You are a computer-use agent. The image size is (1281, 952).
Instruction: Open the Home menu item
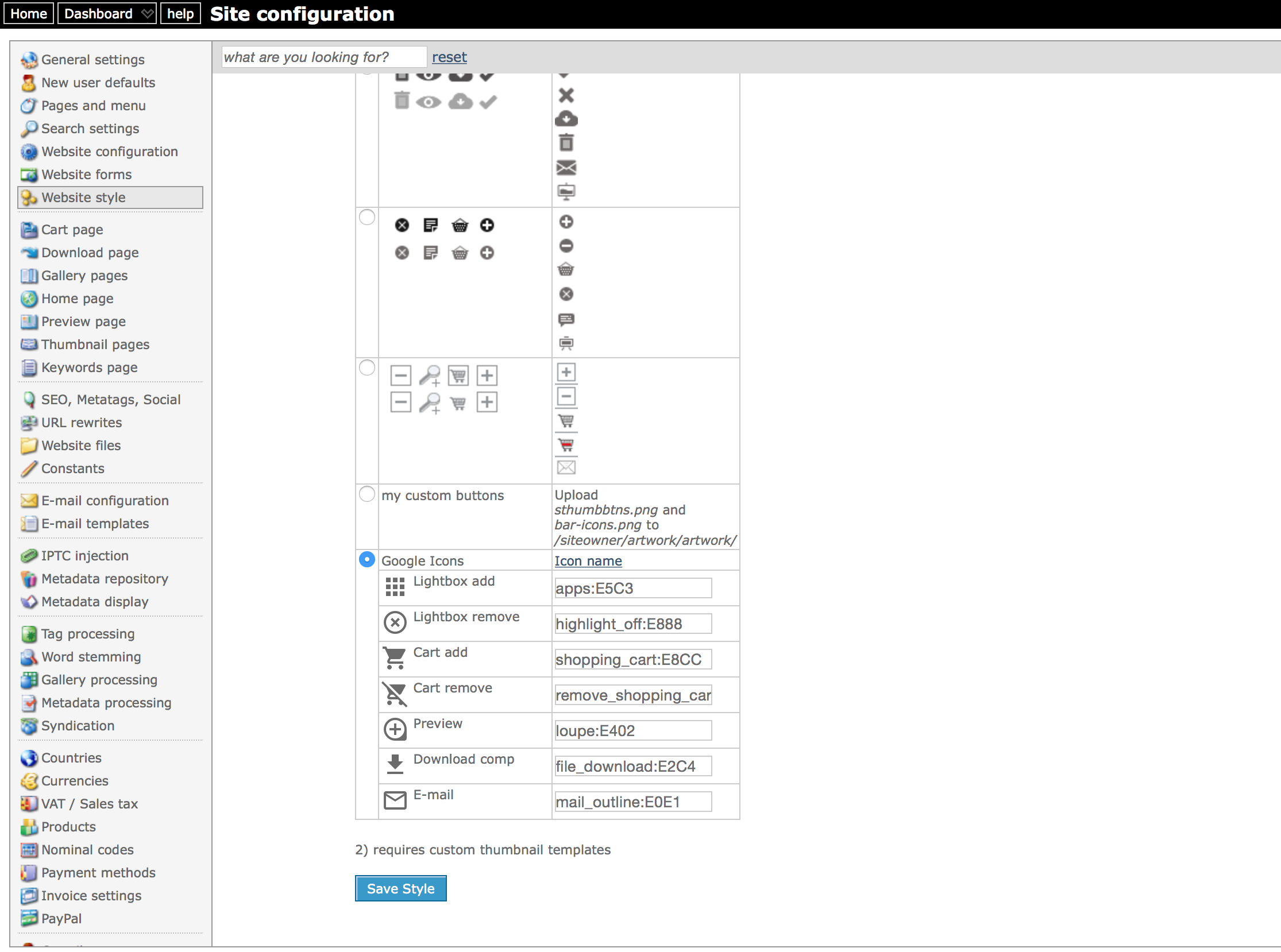[29, 13]
